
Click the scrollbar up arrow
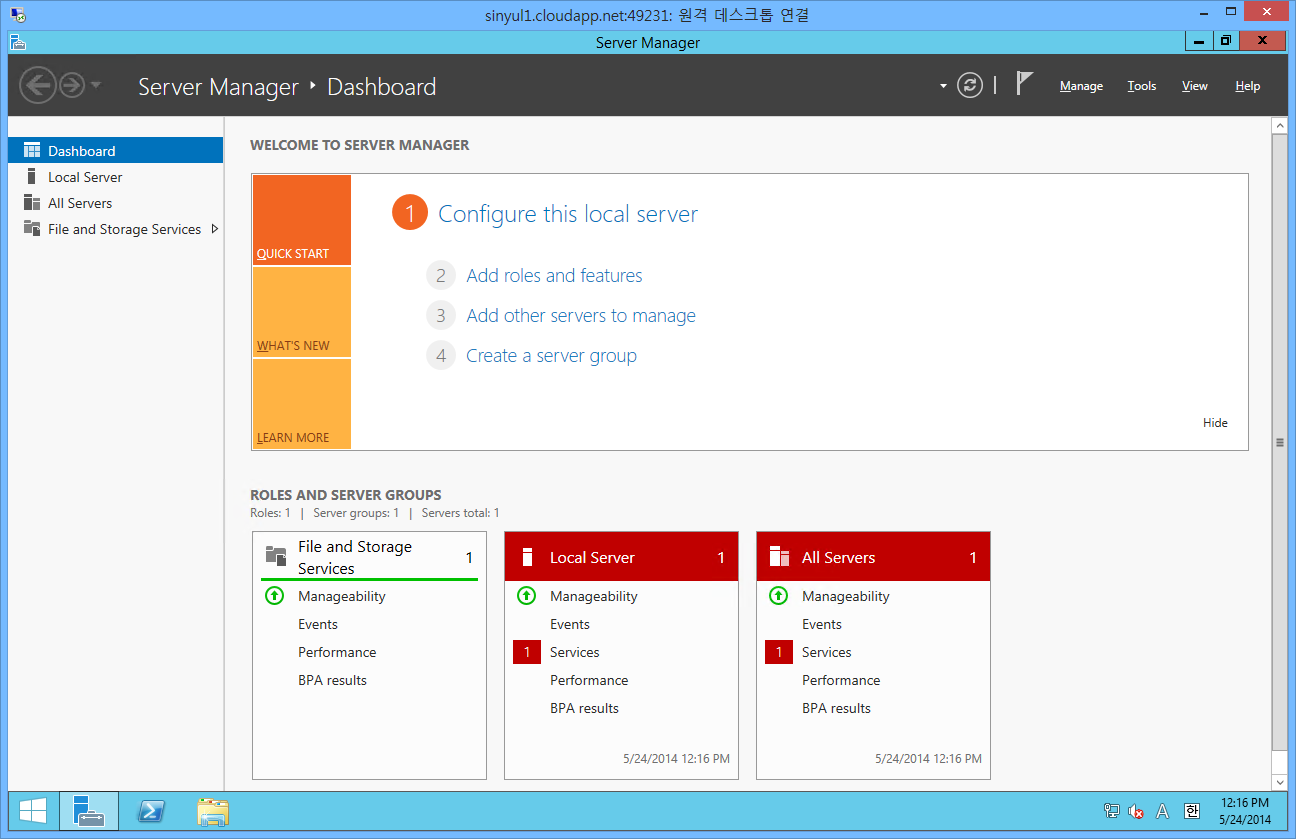pyautogui.click(x=1279, y=125)
